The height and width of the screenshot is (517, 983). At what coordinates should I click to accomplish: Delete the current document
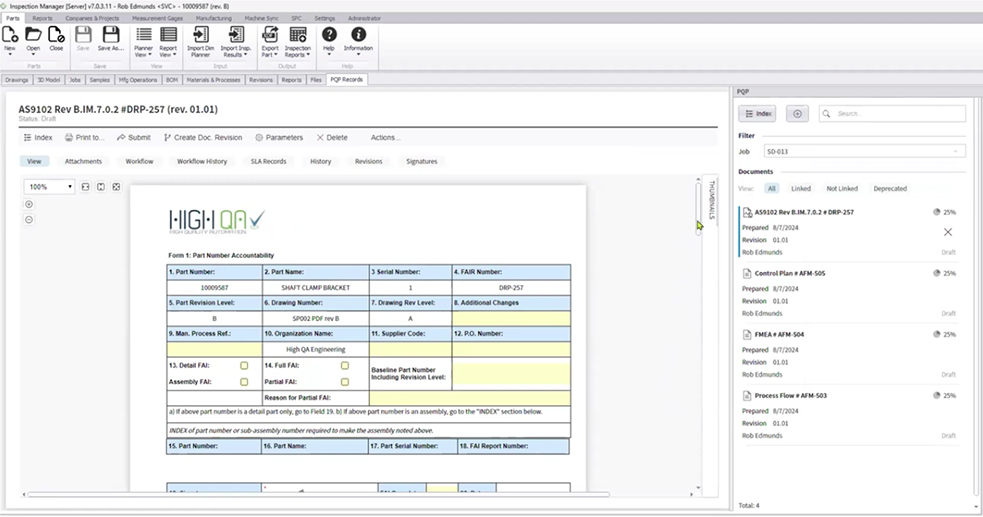pyautogui.click(x=332, y=137)
